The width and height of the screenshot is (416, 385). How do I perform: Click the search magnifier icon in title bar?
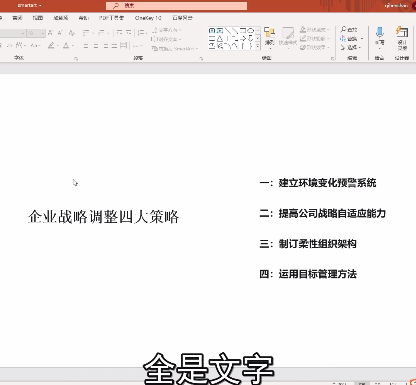116,6
